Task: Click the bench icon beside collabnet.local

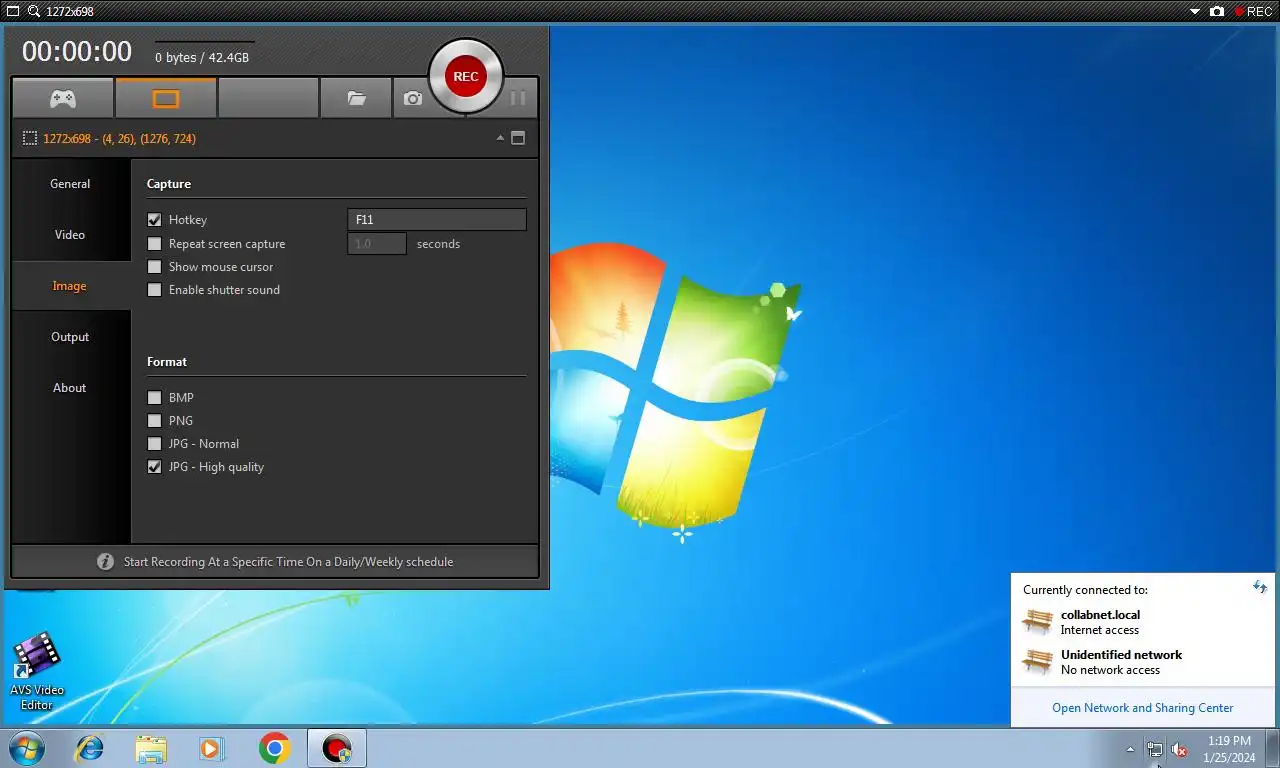Action: point(1037,622)
